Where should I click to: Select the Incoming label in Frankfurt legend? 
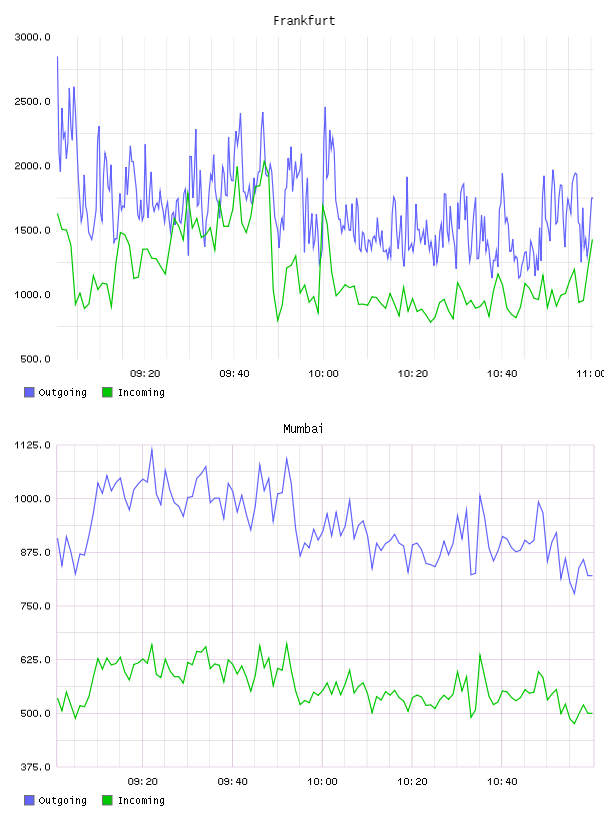tap(141, 393)
